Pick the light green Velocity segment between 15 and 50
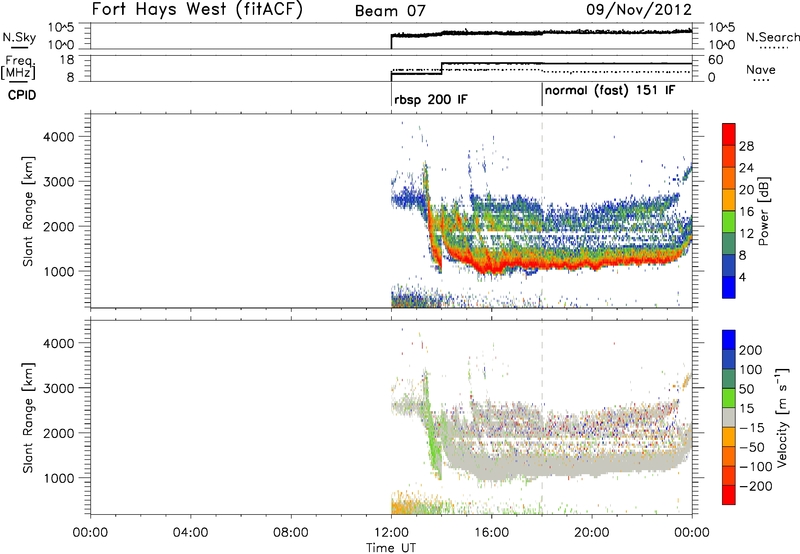Image resolution: width=800 pixels, height=554 pixels. click(729, 398)
